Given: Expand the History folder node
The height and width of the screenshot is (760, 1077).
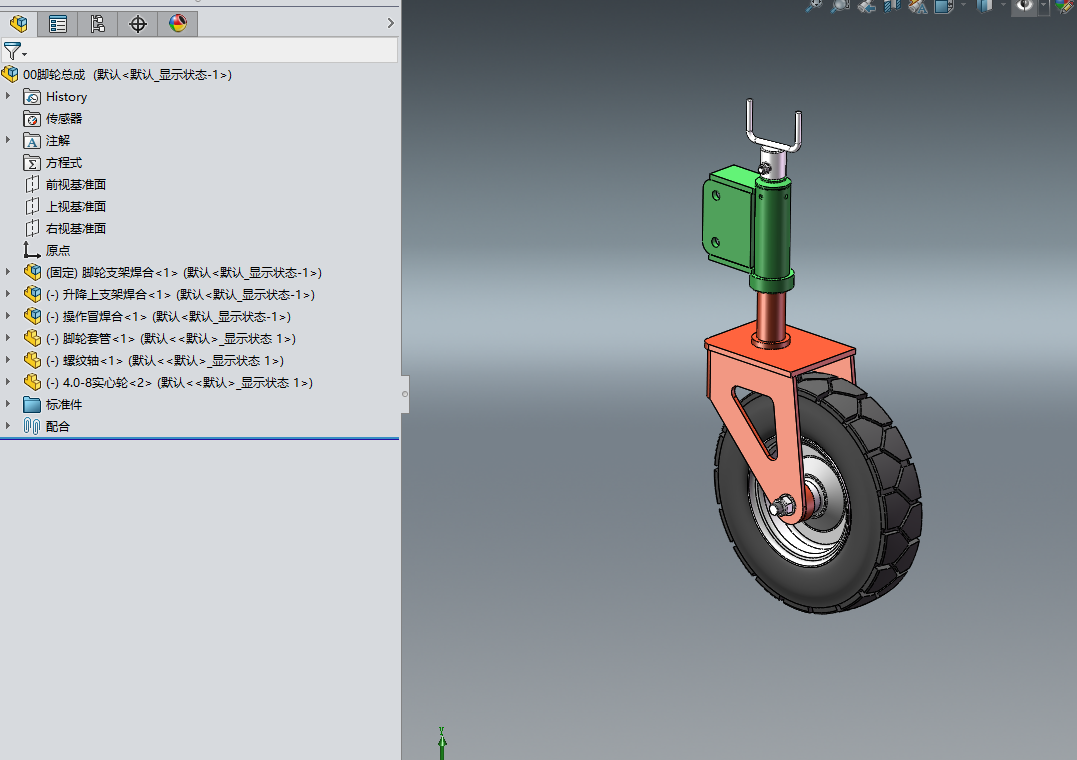Looking at the screenshot, I should pos(8,96).
